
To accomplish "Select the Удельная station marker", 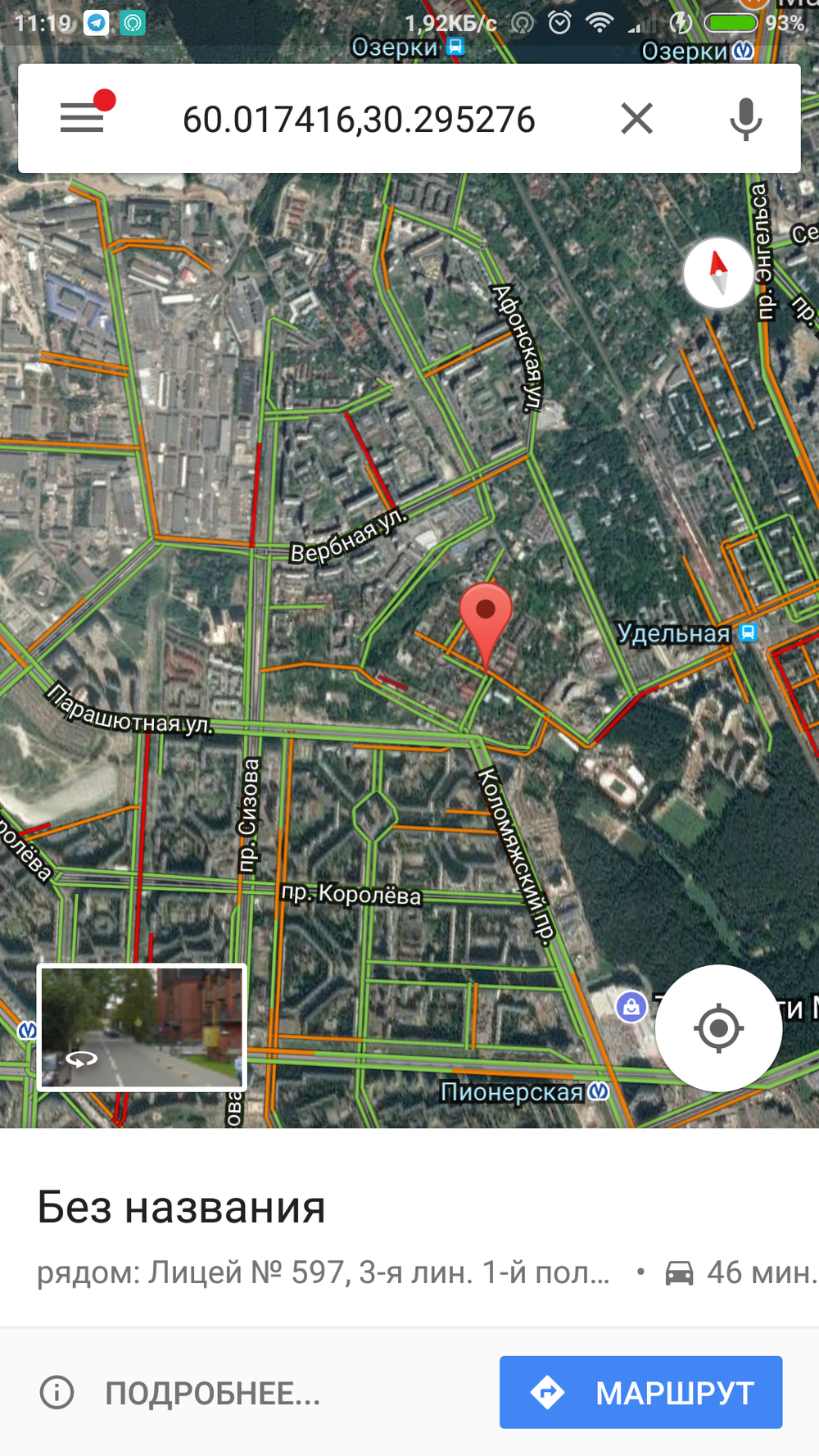I will [748, 633].
